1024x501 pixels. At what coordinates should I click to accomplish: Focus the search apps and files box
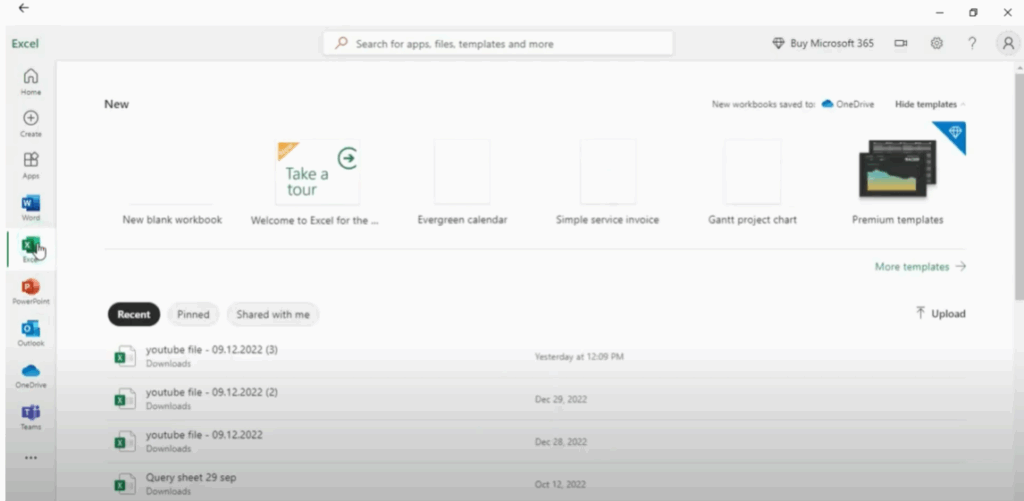(x=498, y=44)
